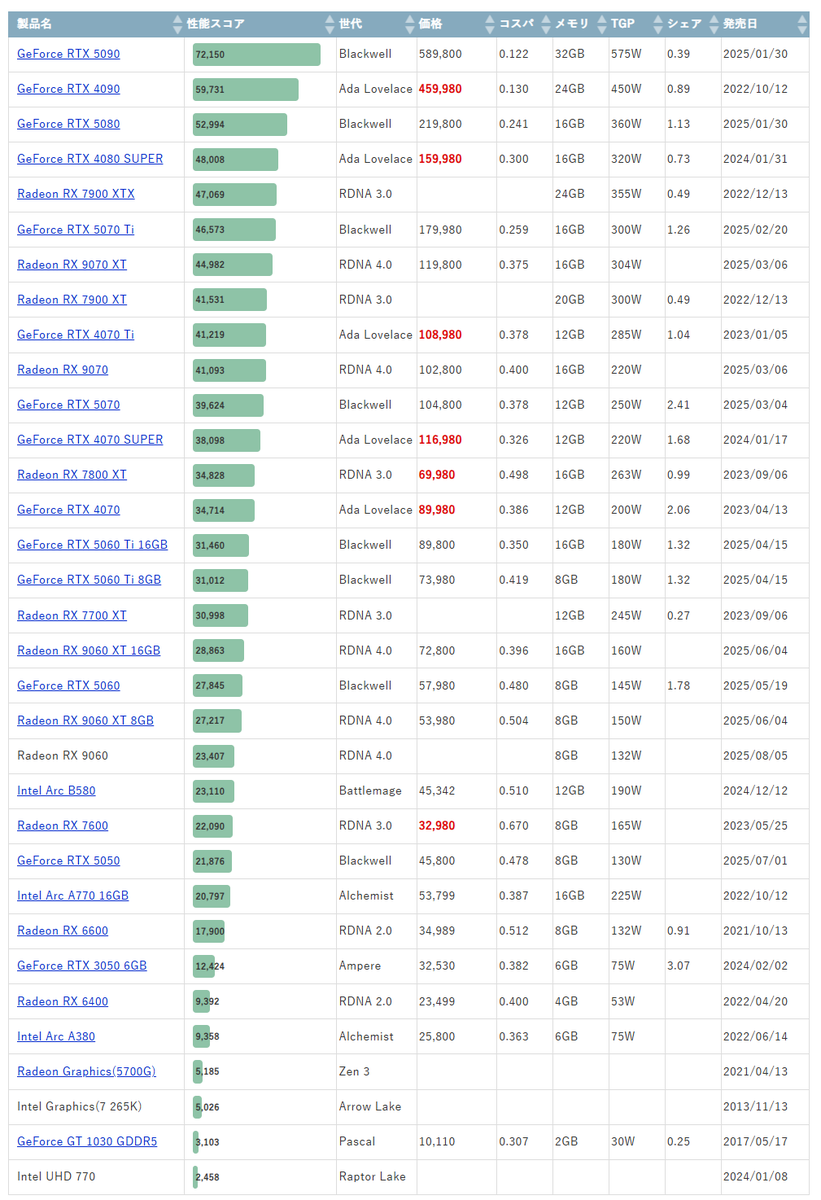This screenshot has width=821, height=1200.
Task: Select the Intel Graphics(7 265K) name
Action: click(x=79, y=1107)
